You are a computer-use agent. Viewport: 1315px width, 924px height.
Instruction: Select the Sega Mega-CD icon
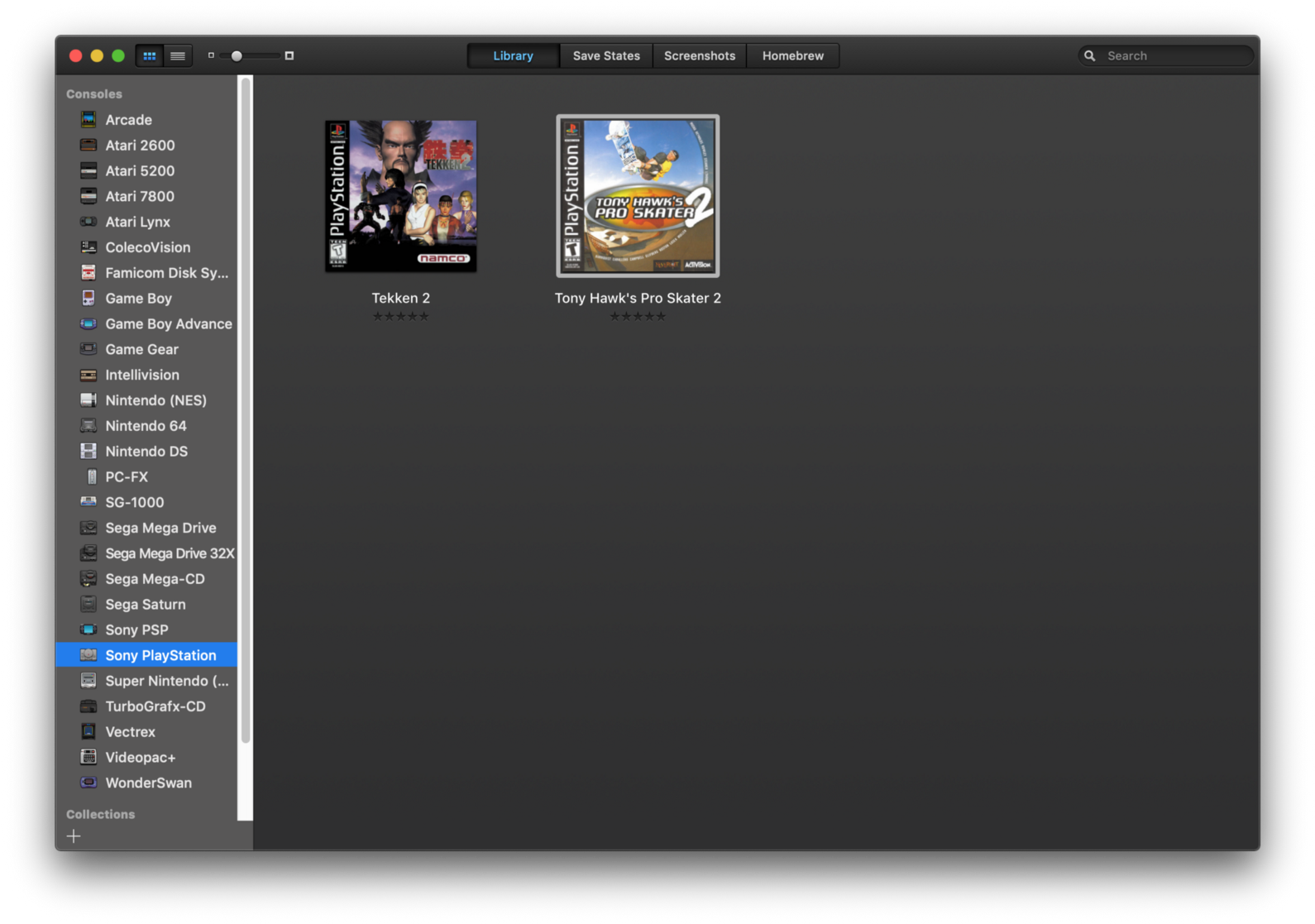pos(88,579)
